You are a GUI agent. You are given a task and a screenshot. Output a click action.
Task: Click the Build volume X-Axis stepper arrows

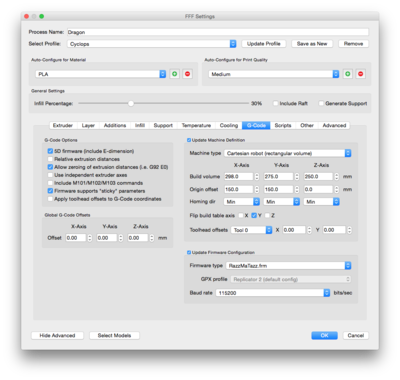[x=257, y=176]
